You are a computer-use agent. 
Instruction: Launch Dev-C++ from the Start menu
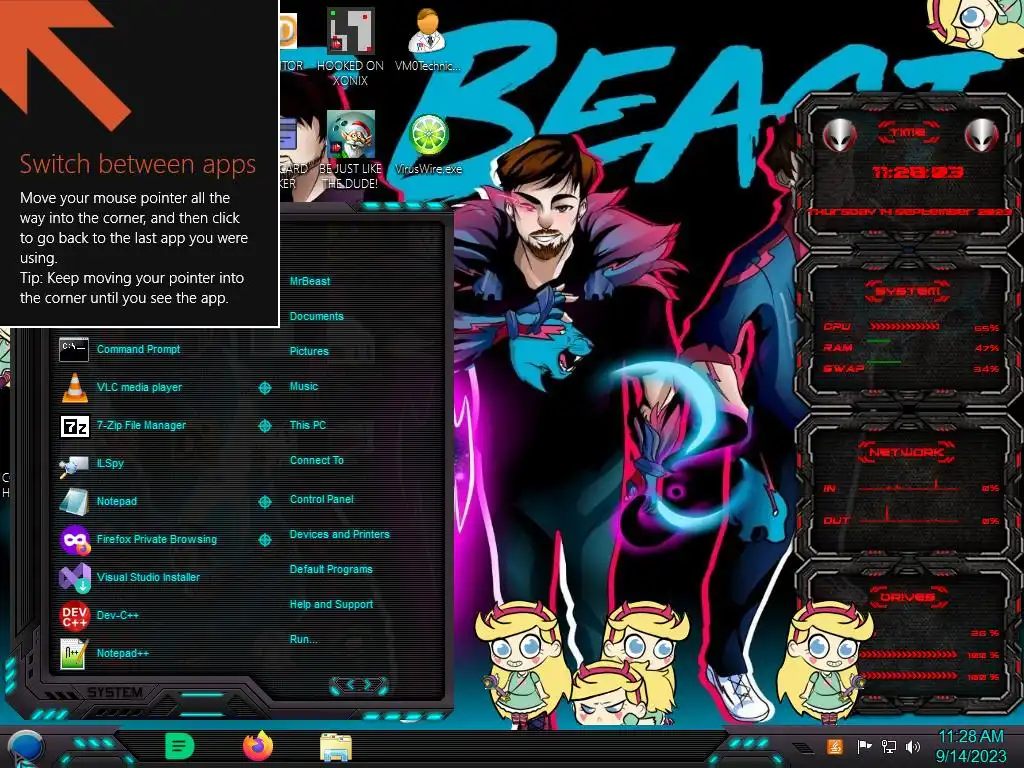(99, 615)
